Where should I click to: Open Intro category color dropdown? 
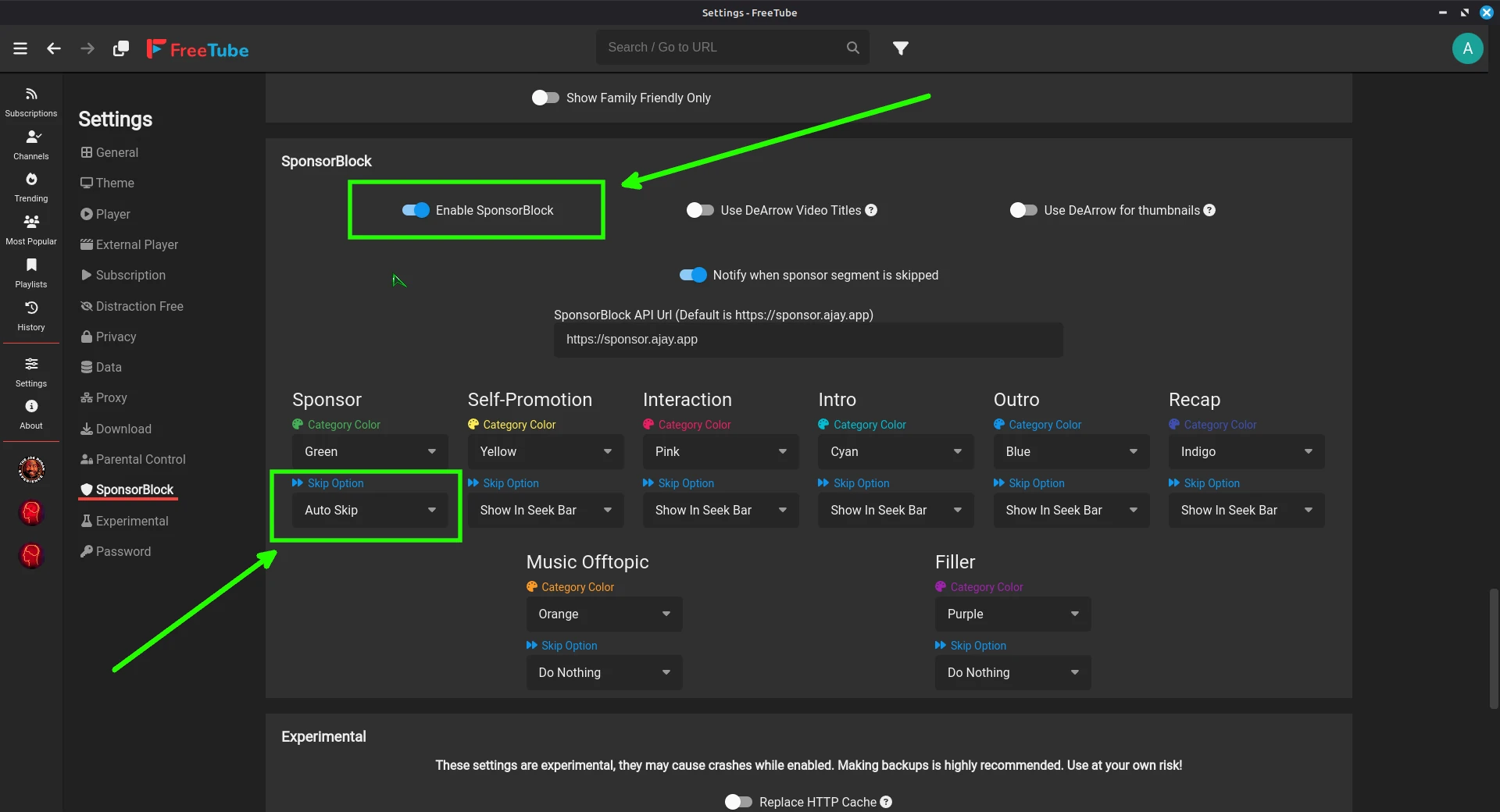click(x=896, y=451)
